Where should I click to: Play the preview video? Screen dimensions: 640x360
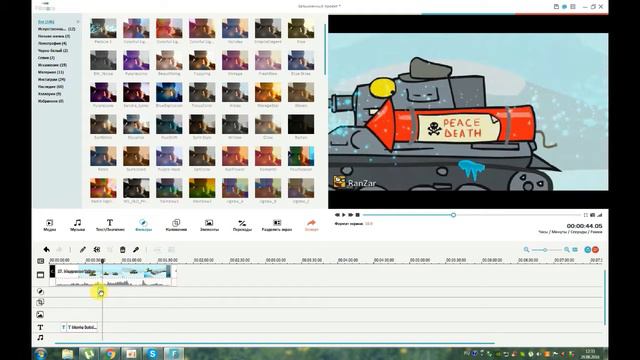(x=344, y=215)
